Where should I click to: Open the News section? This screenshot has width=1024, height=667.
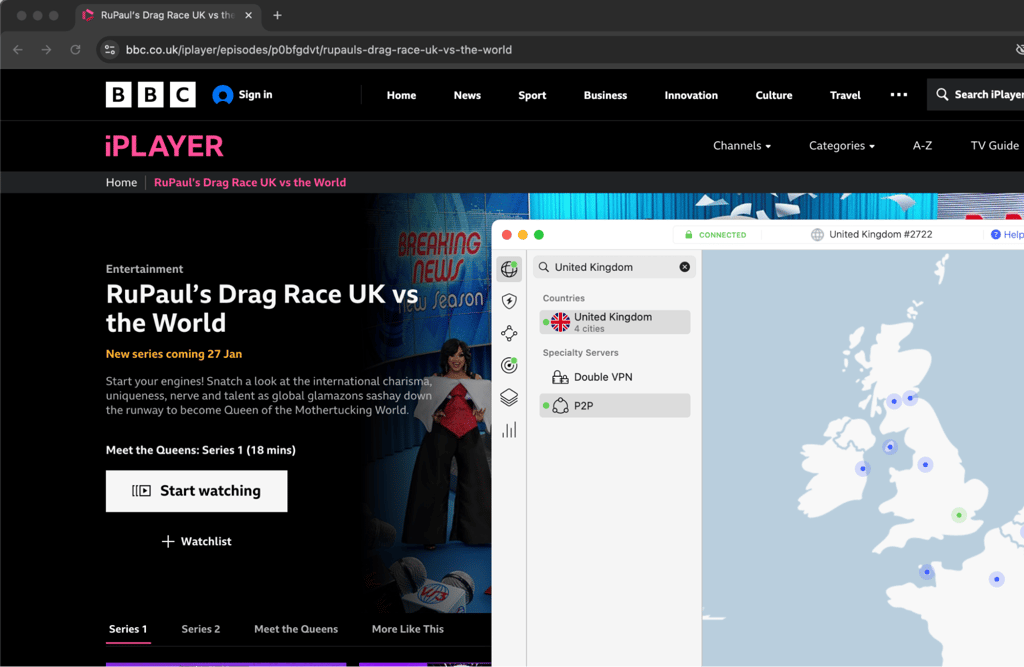(x=467, y=95)
